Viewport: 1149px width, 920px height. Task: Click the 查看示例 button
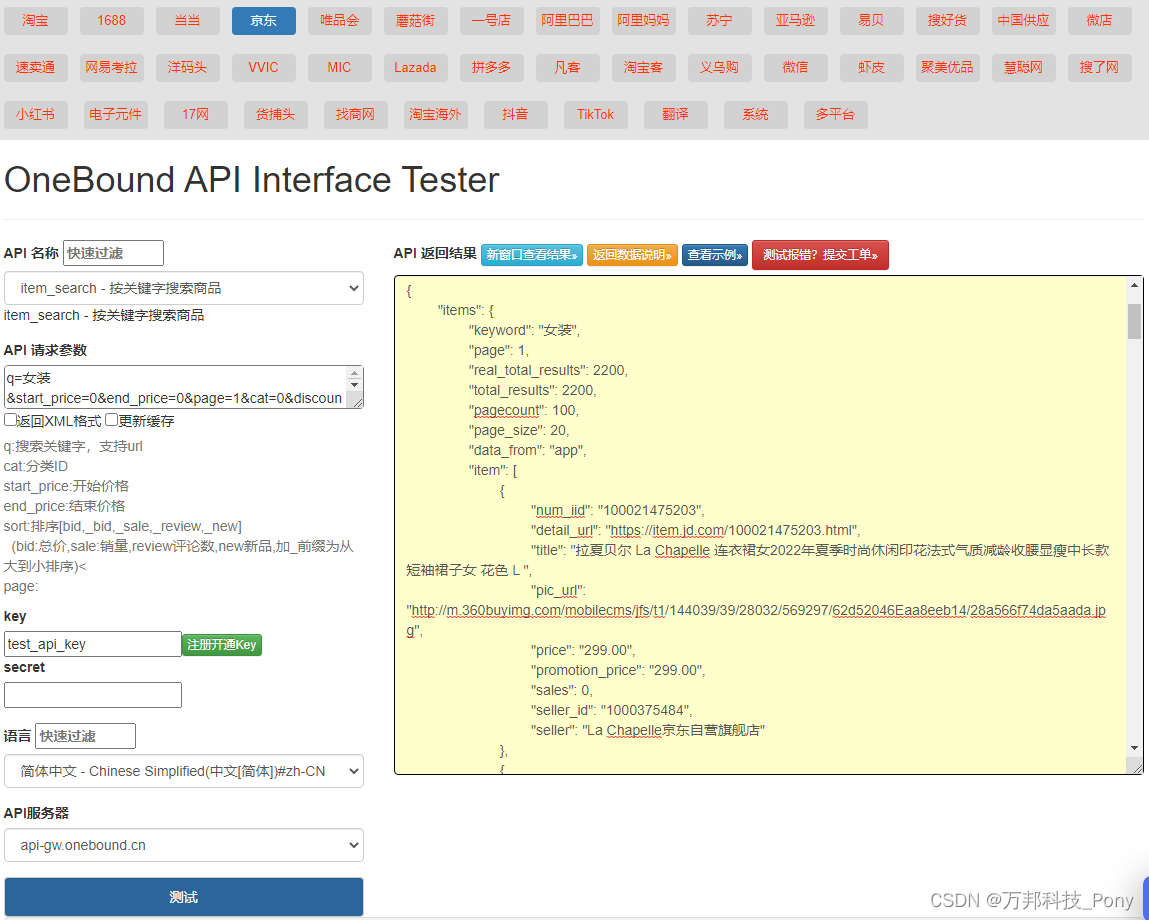pyautogui.click(x=715, y=254)
